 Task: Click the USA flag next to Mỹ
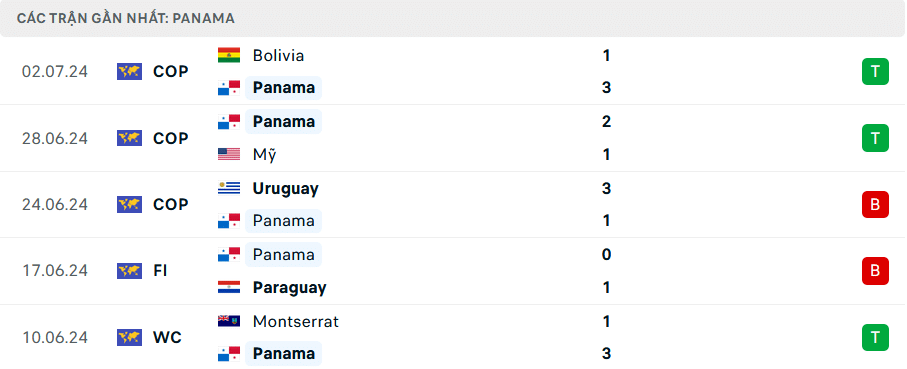[x=228, y=154]
